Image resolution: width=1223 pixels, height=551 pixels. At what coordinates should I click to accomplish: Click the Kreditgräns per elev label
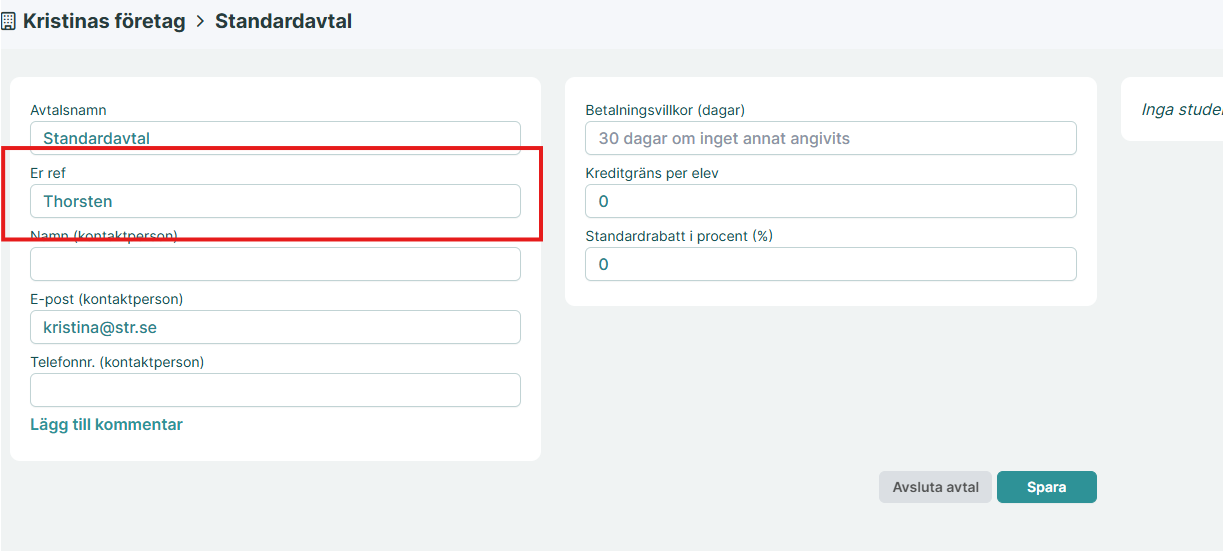point(652,173)
